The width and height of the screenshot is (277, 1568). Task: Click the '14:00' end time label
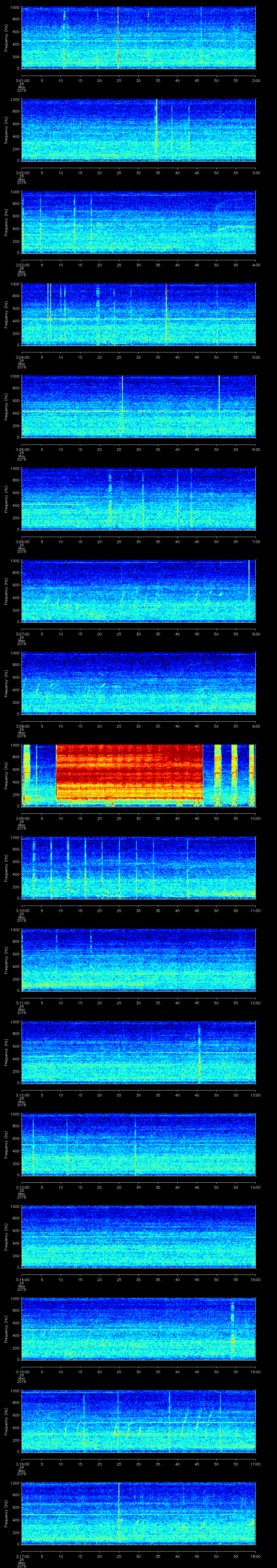[256, 1186]
